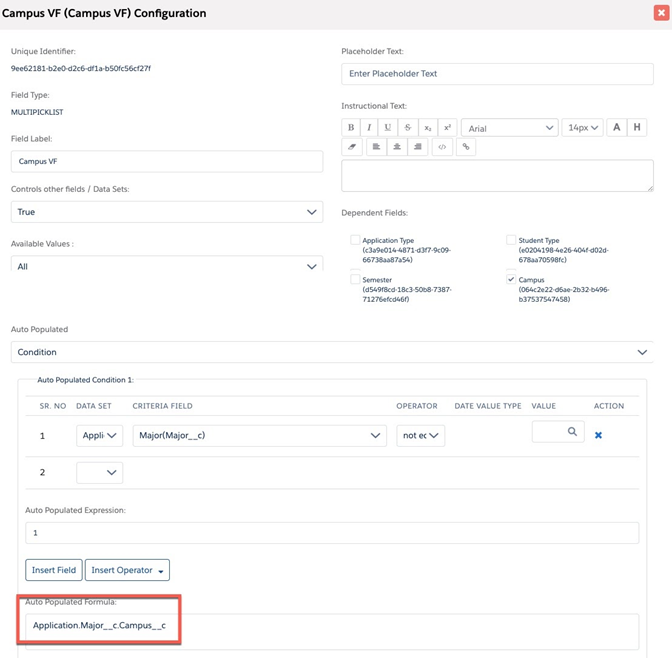Open the code view icon
Image resolution: width=672 pixels, height=658 pixels.
[442, 147]
